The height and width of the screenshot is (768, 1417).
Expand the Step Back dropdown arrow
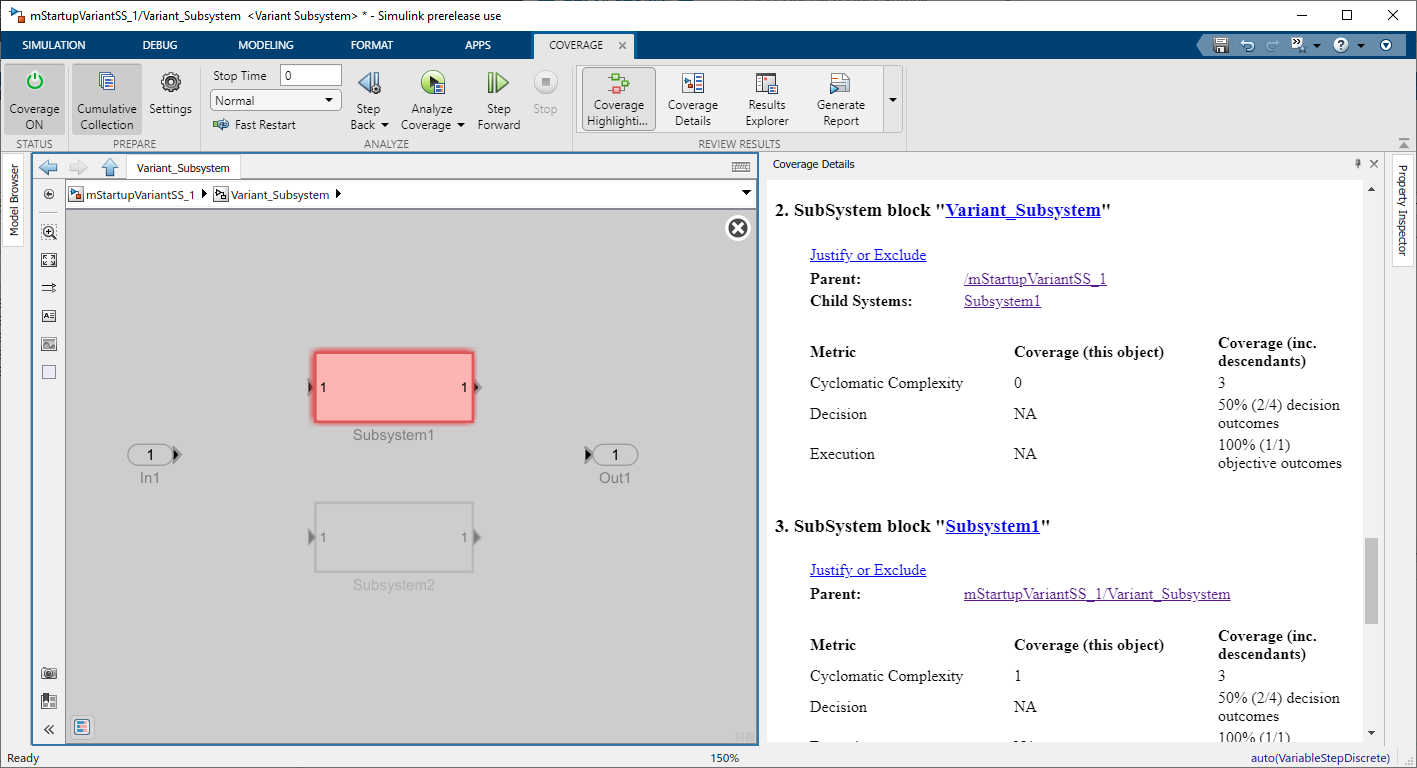[x=383, y=124]
